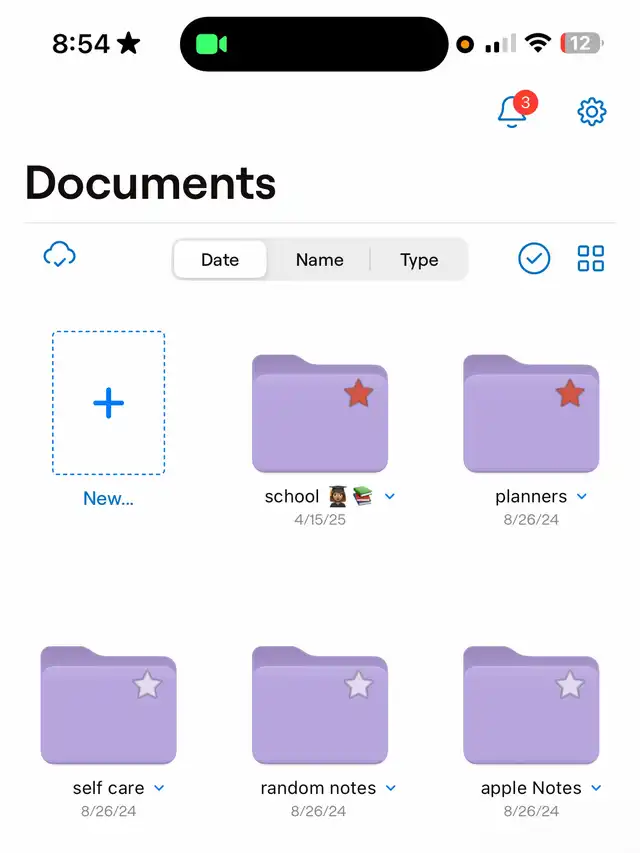Open the settings gear
This screenshot has height=853, width=640.
pyautogui.click(x=592, y=111)
